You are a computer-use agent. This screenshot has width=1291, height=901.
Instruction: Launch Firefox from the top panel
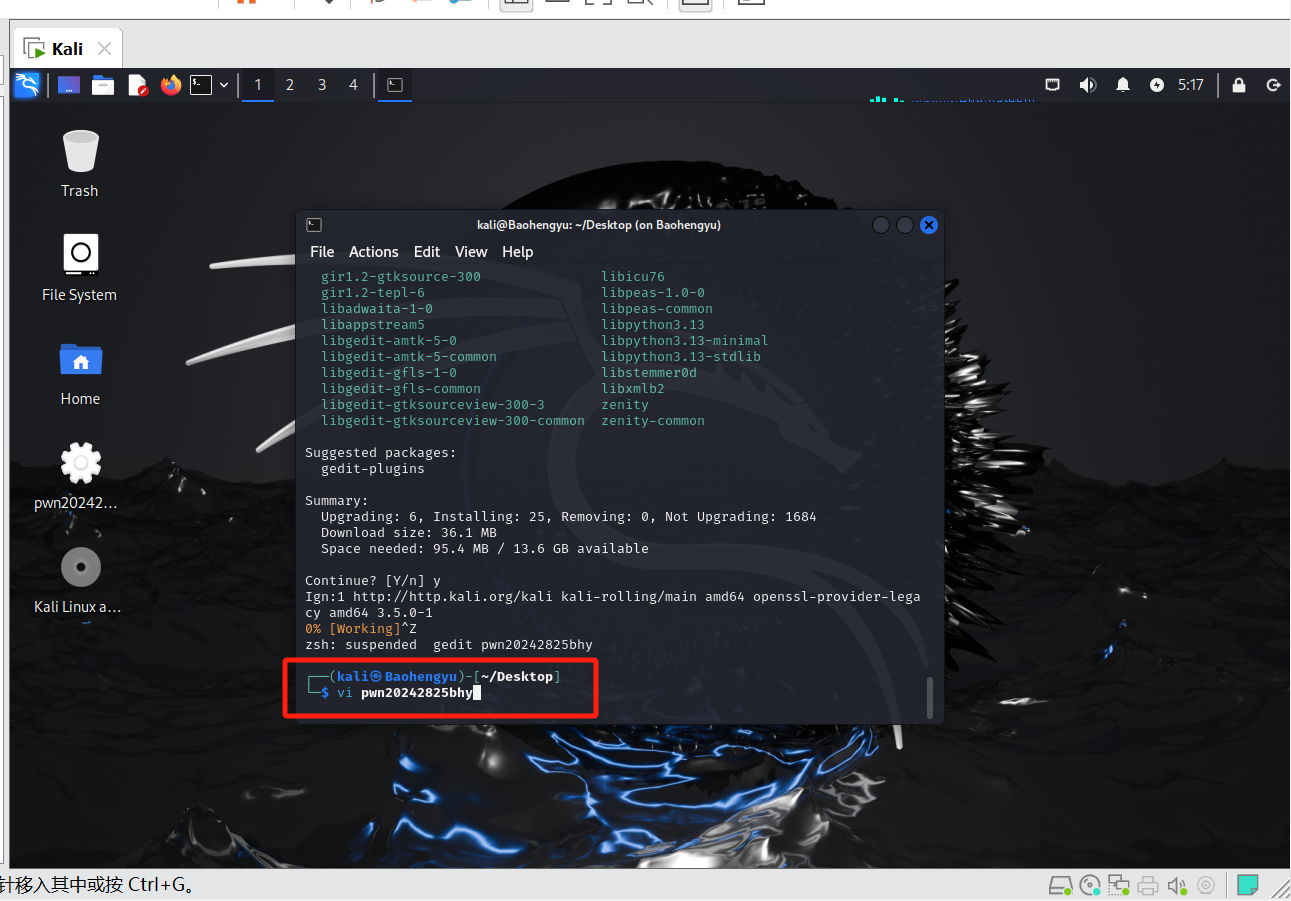click(171, 85)
